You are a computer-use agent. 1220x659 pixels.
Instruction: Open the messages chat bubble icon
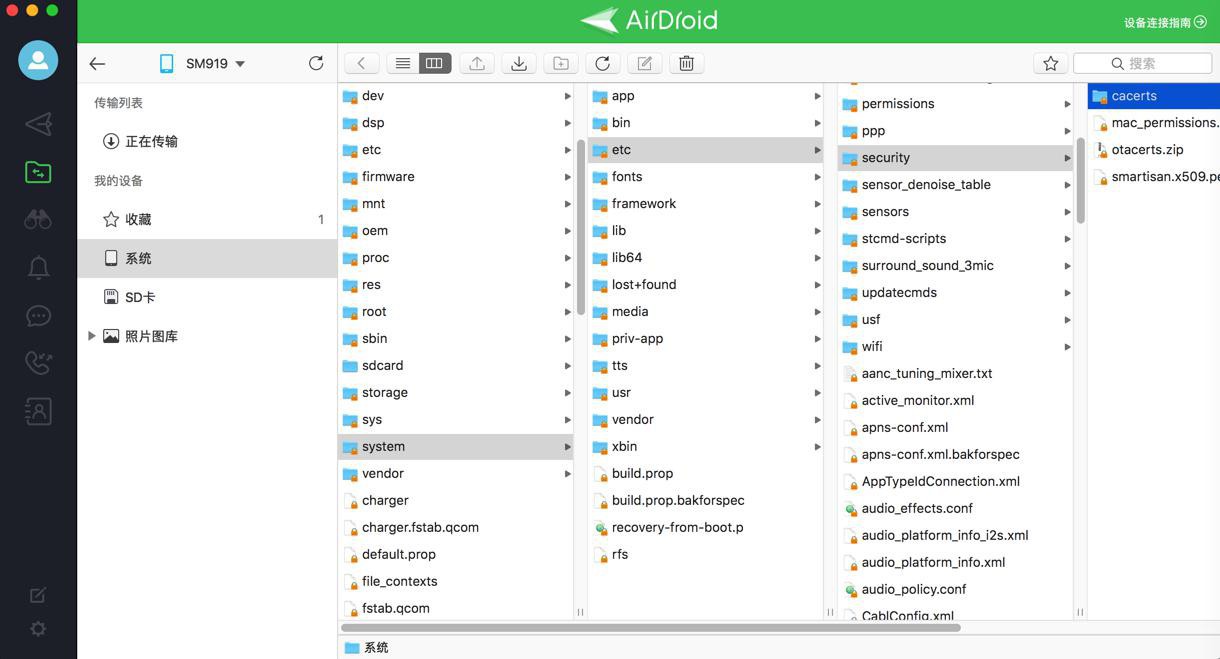[x=38, y=315]
